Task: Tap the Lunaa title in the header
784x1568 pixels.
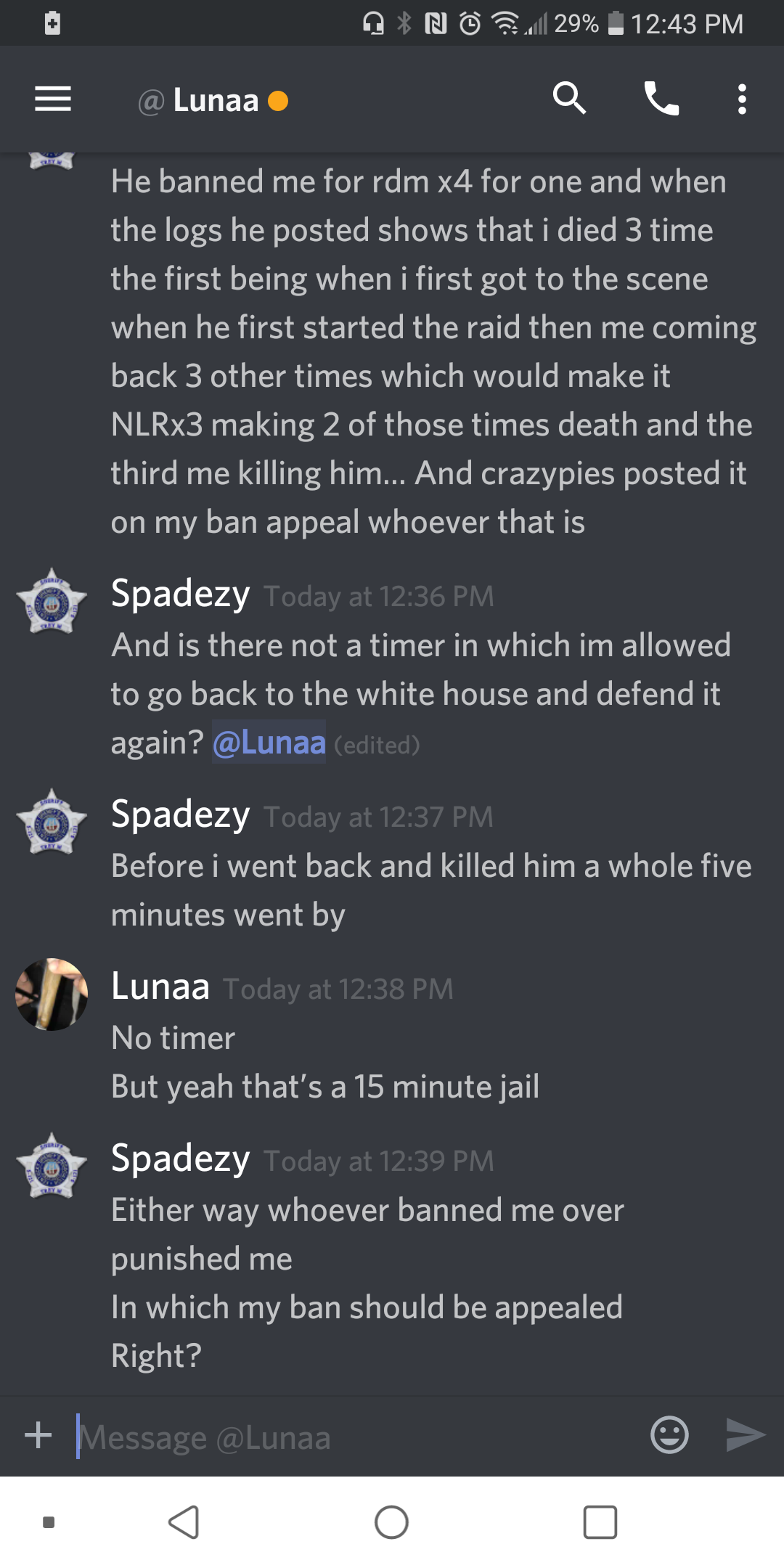Action: 216,100
